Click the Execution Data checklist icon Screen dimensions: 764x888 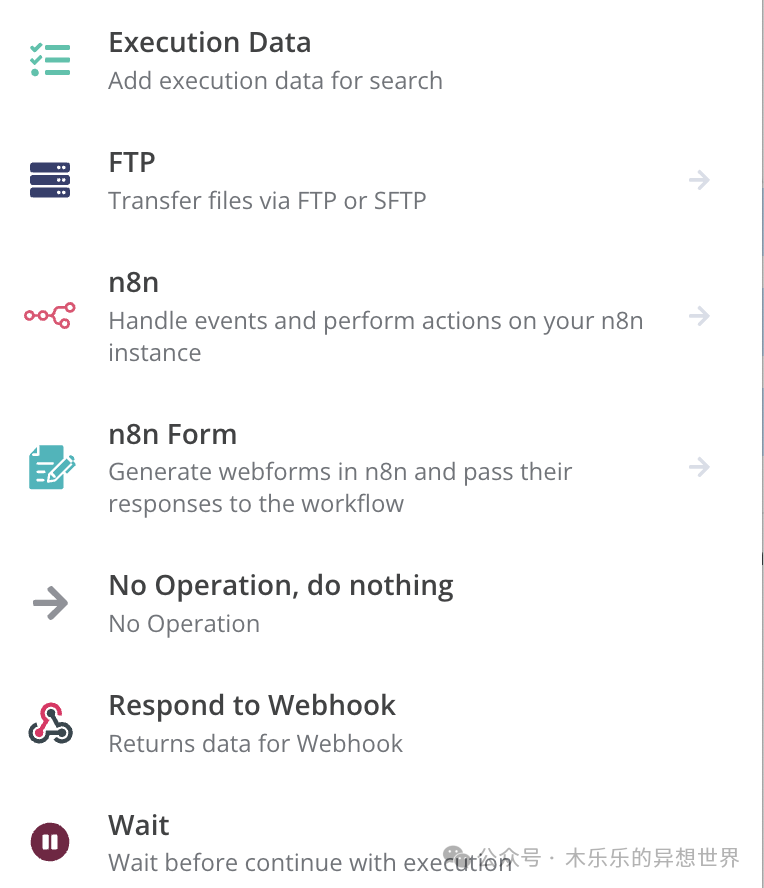tap(50, 59)
